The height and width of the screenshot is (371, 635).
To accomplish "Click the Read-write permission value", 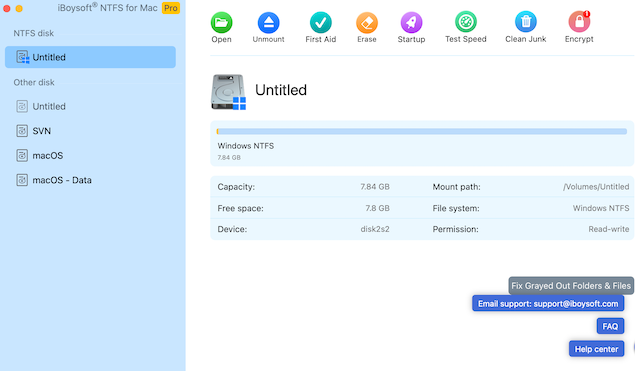I will tap(609, 229).
